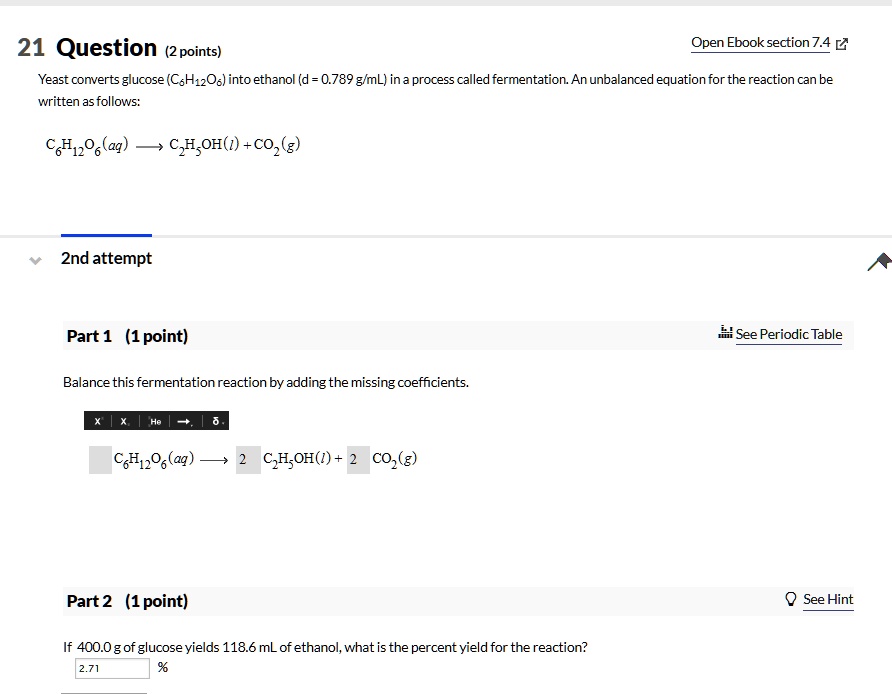
Task: Choose the isotope He notation tool
Action: pos(155,421)
